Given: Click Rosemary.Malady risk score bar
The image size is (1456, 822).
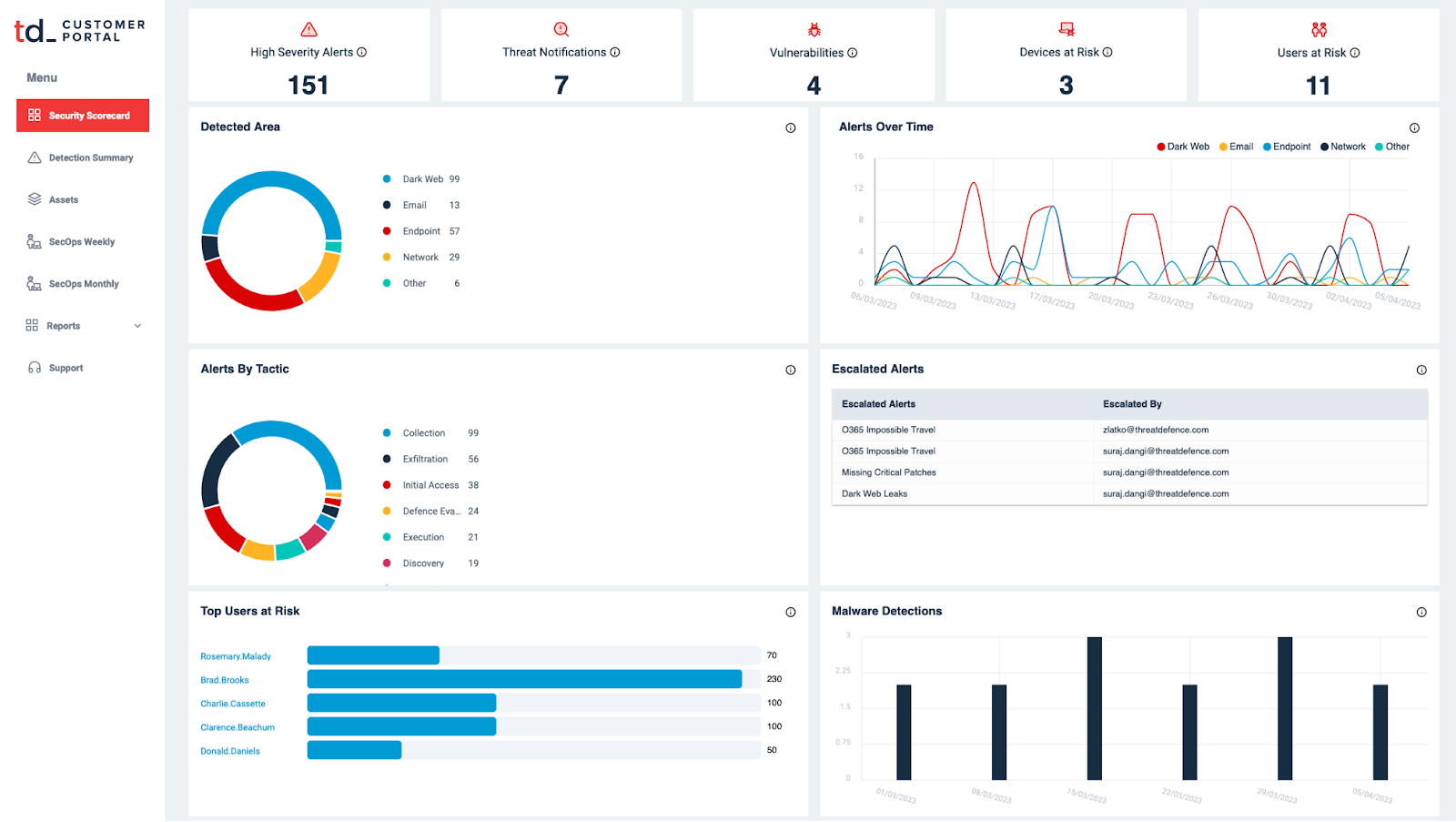Looking at the screenshot, I should pos(373,655).
